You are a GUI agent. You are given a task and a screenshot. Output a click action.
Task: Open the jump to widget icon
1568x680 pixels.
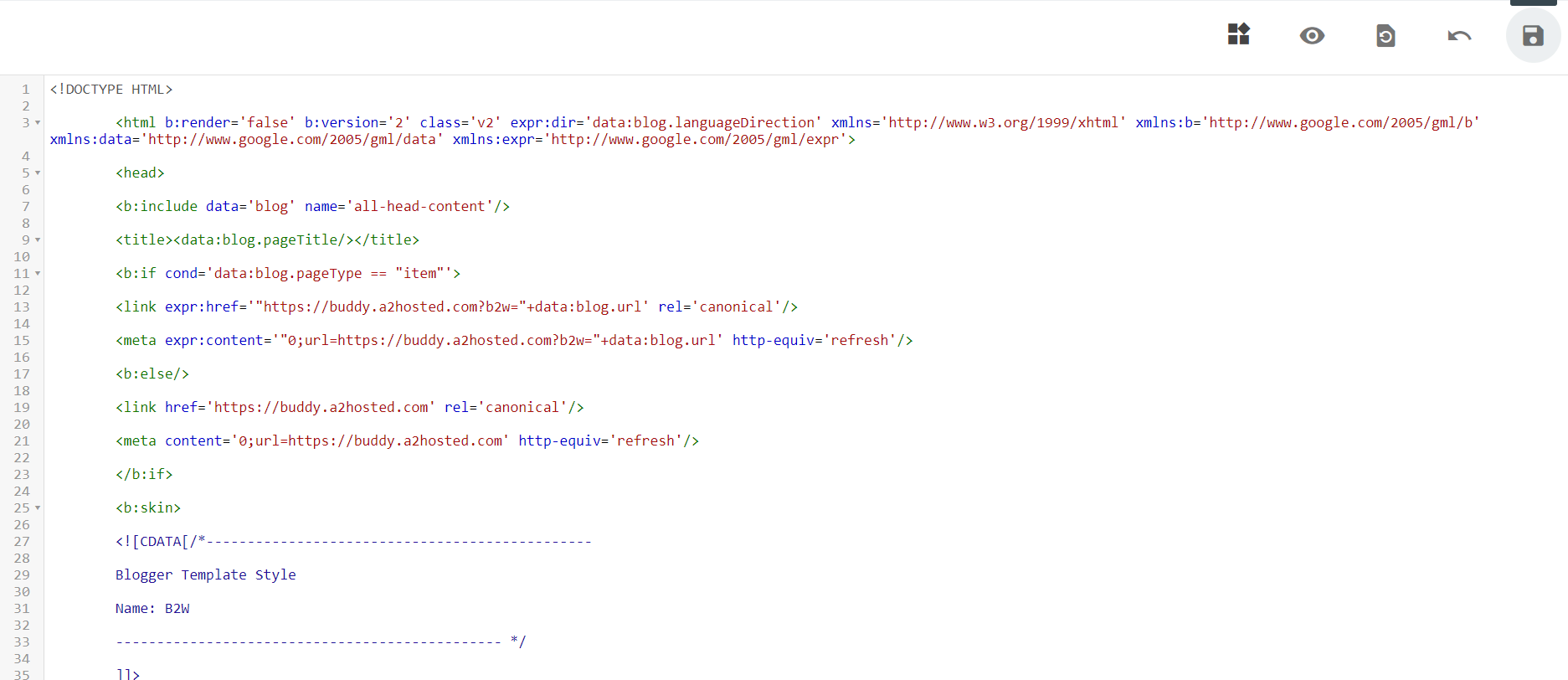tap(1238, 34)
